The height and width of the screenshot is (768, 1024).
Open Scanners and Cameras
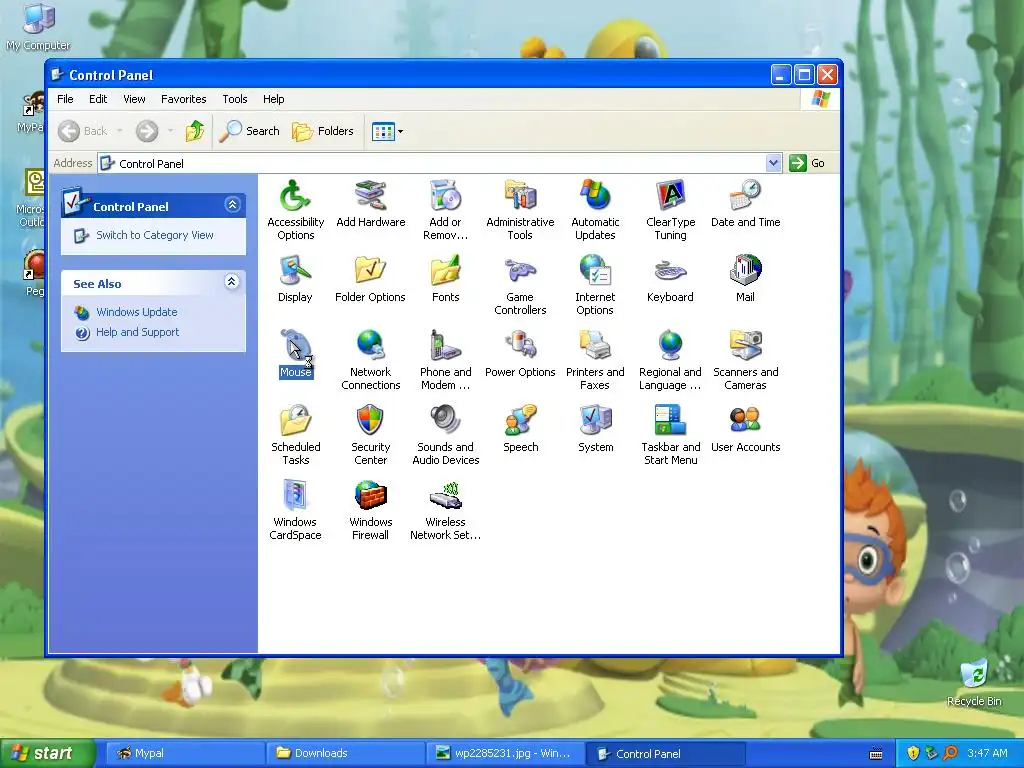coord(745,360)
